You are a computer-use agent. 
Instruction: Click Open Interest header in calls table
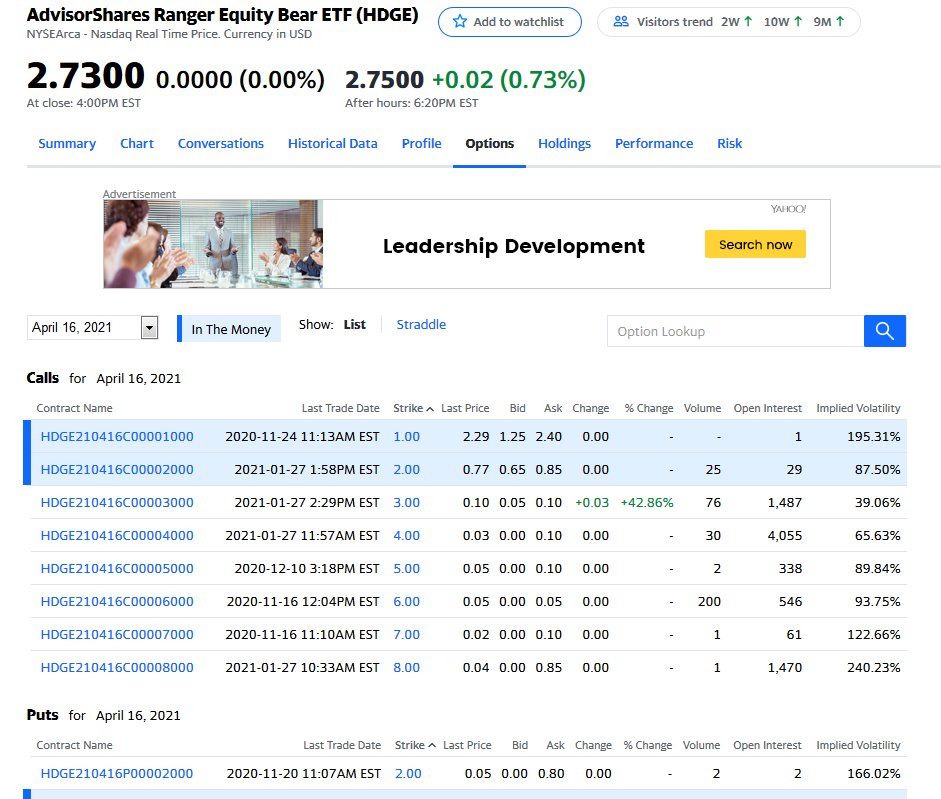pos(768,408)
